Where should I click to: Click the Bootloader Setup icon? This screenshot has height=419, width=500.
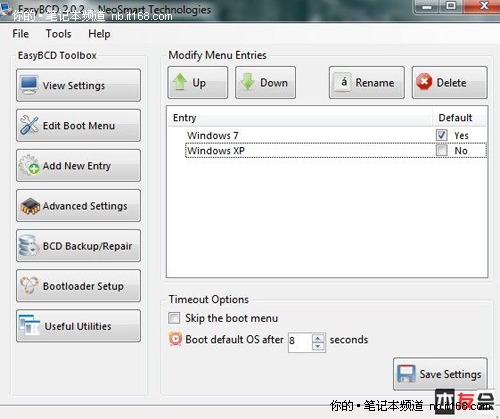click(x=29, y=286)
